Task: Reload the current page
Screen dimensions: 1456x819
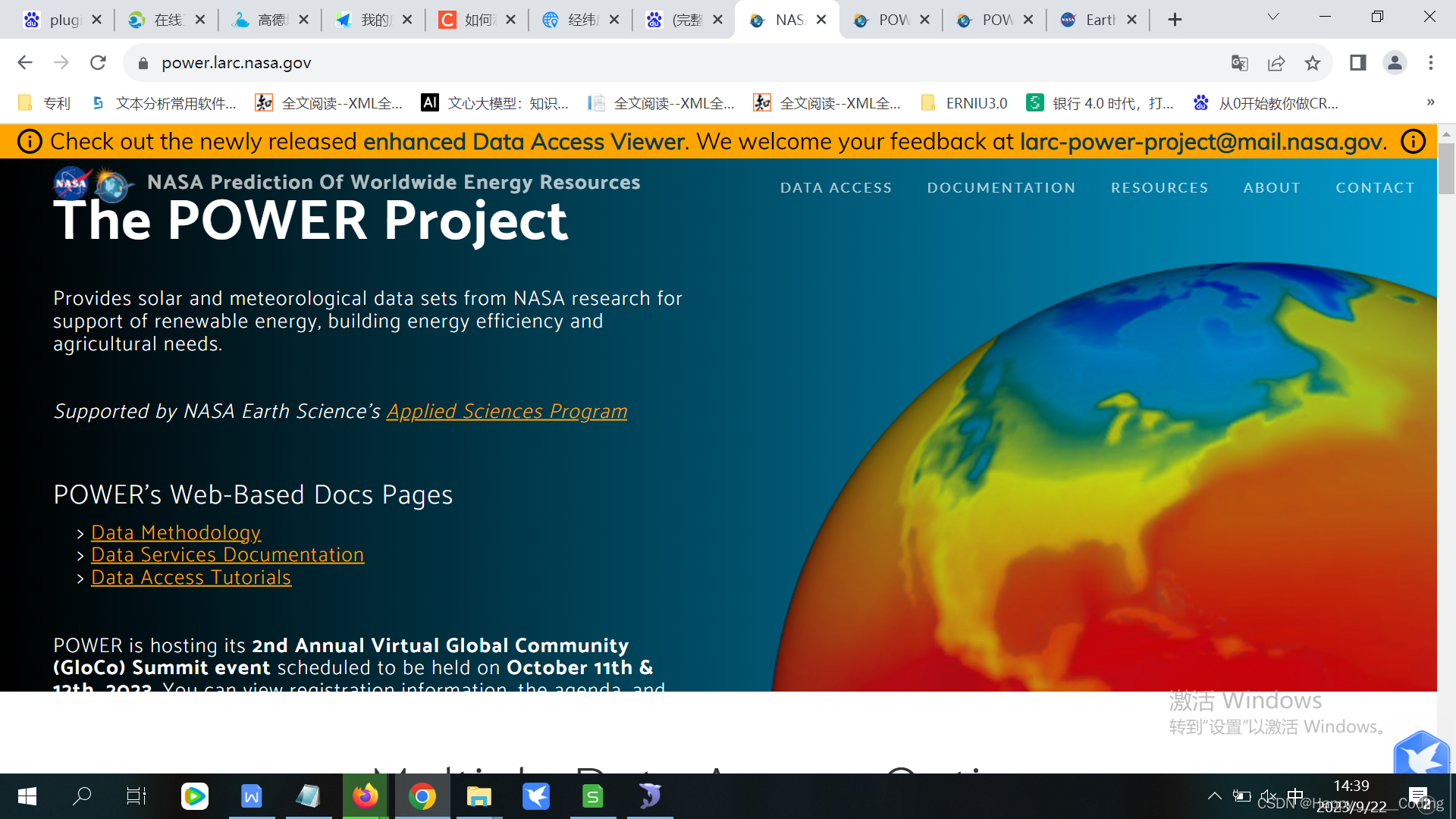Action: click(98, 63)
